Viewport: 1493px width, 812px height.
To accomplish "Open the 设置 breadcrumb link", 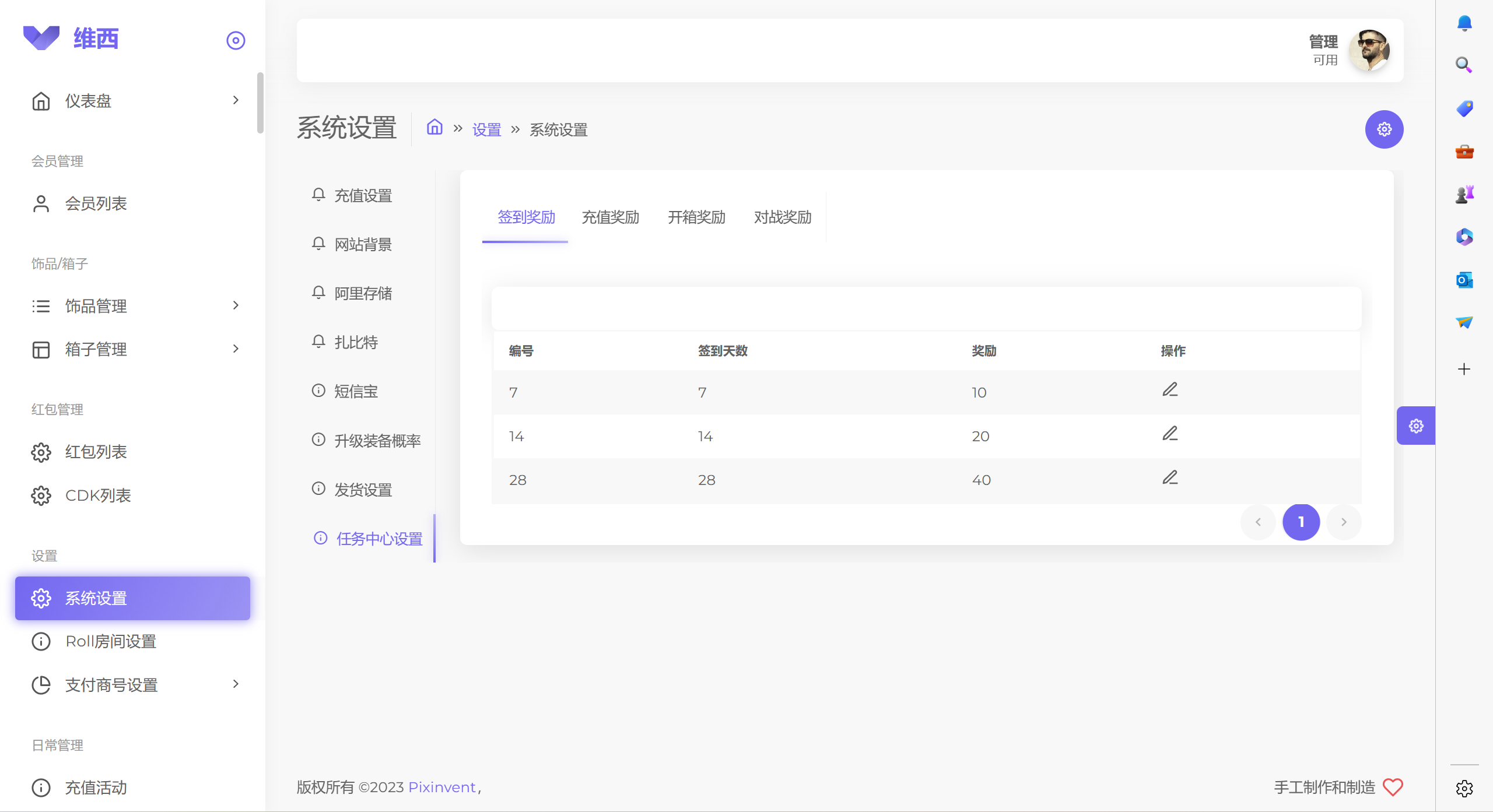I will (x=486, y=129).
